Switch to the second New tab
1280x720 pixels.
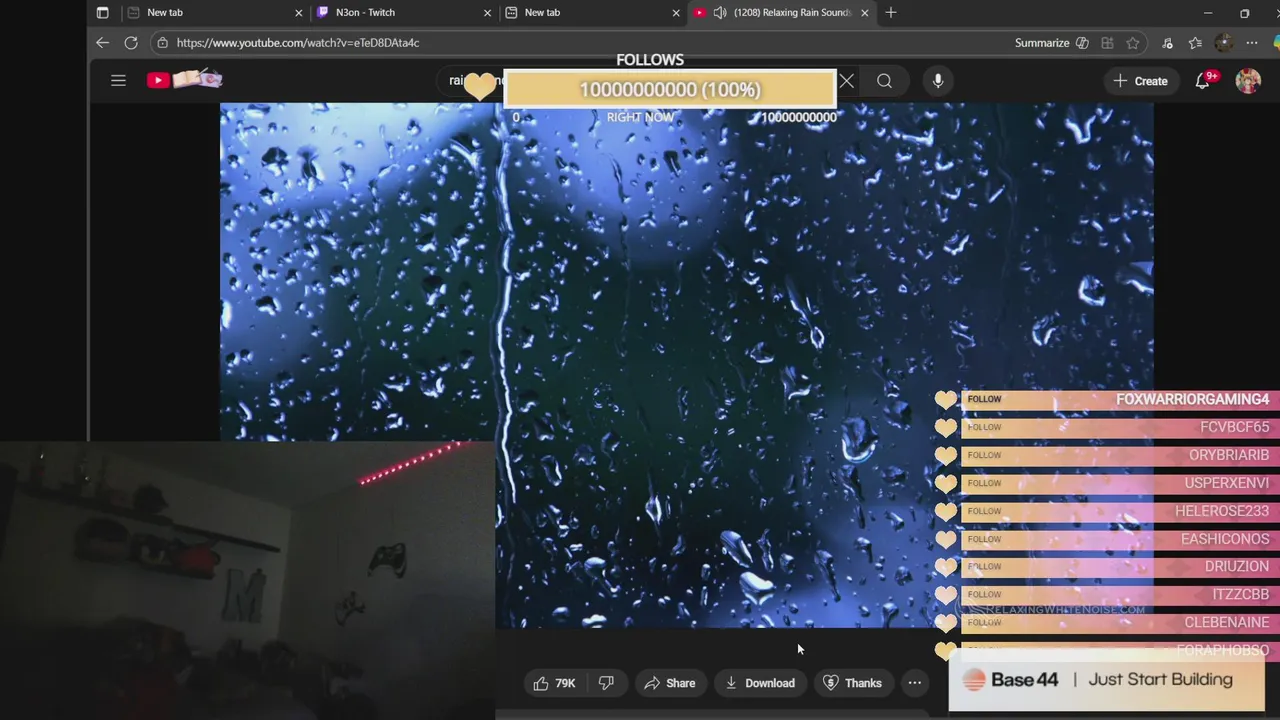click(x=594, y=13)
